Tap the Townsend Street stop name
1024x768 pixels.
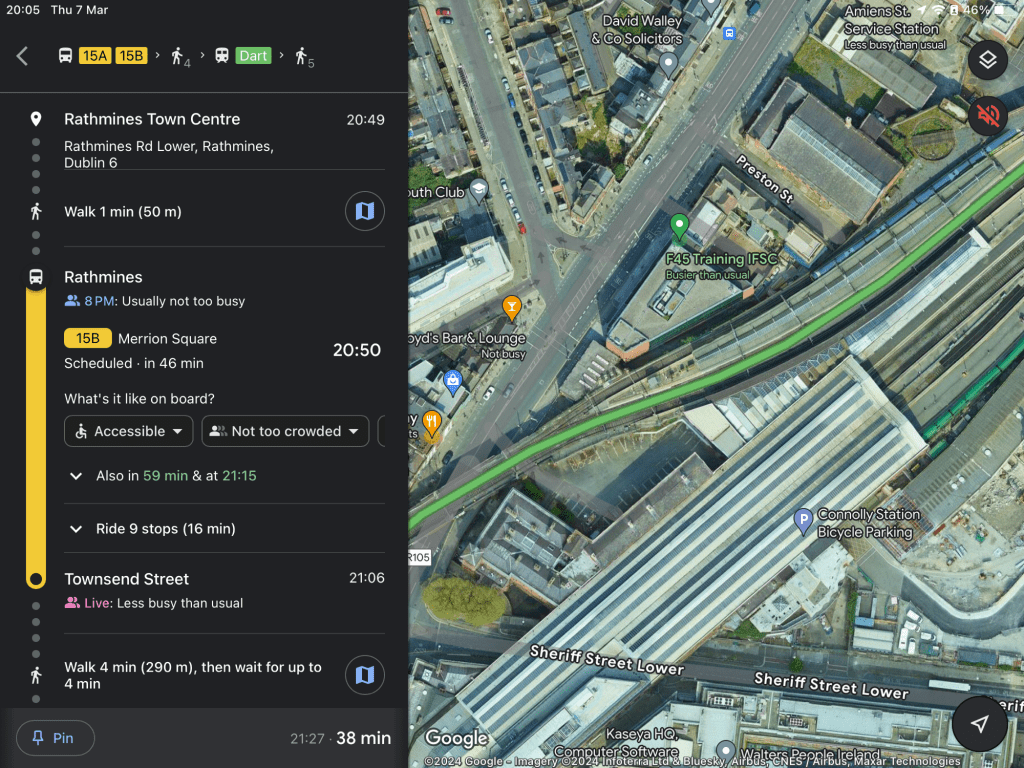tap(126, 579)
